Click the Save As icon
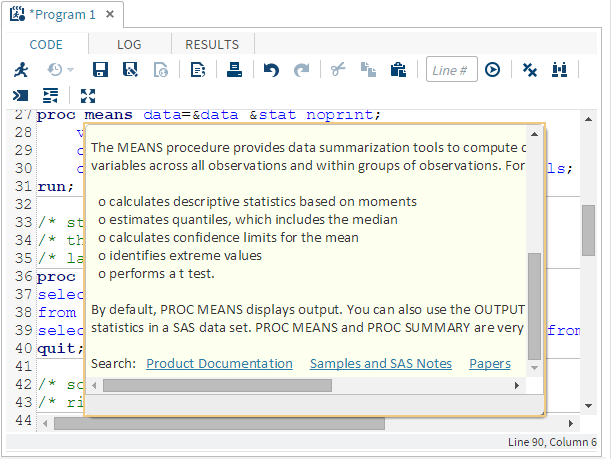This screenshot has height=459, width=611. (x=130, y=70)
